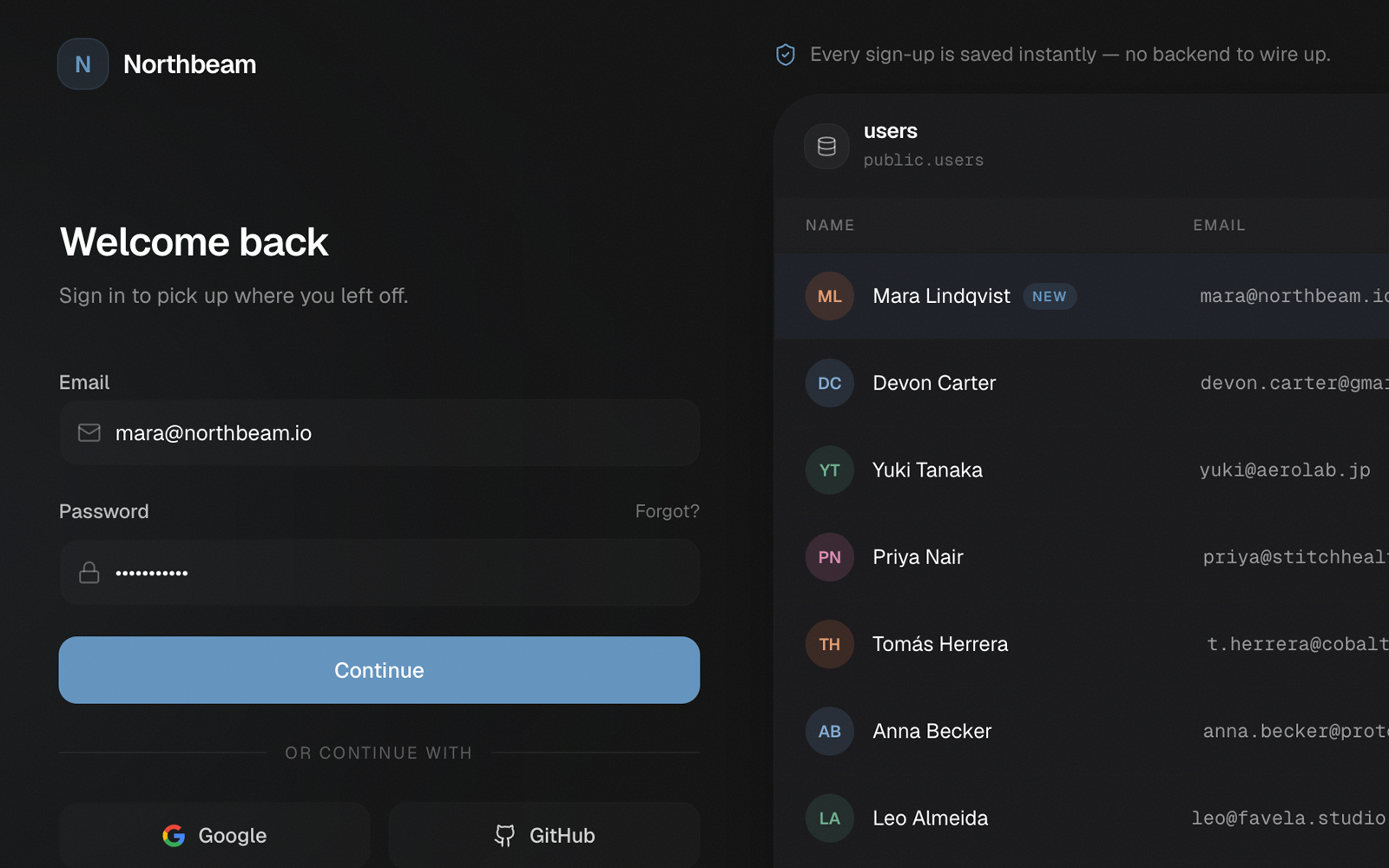Select the Anna Becker row
Screen dimensions: 1389x868
1082,731
